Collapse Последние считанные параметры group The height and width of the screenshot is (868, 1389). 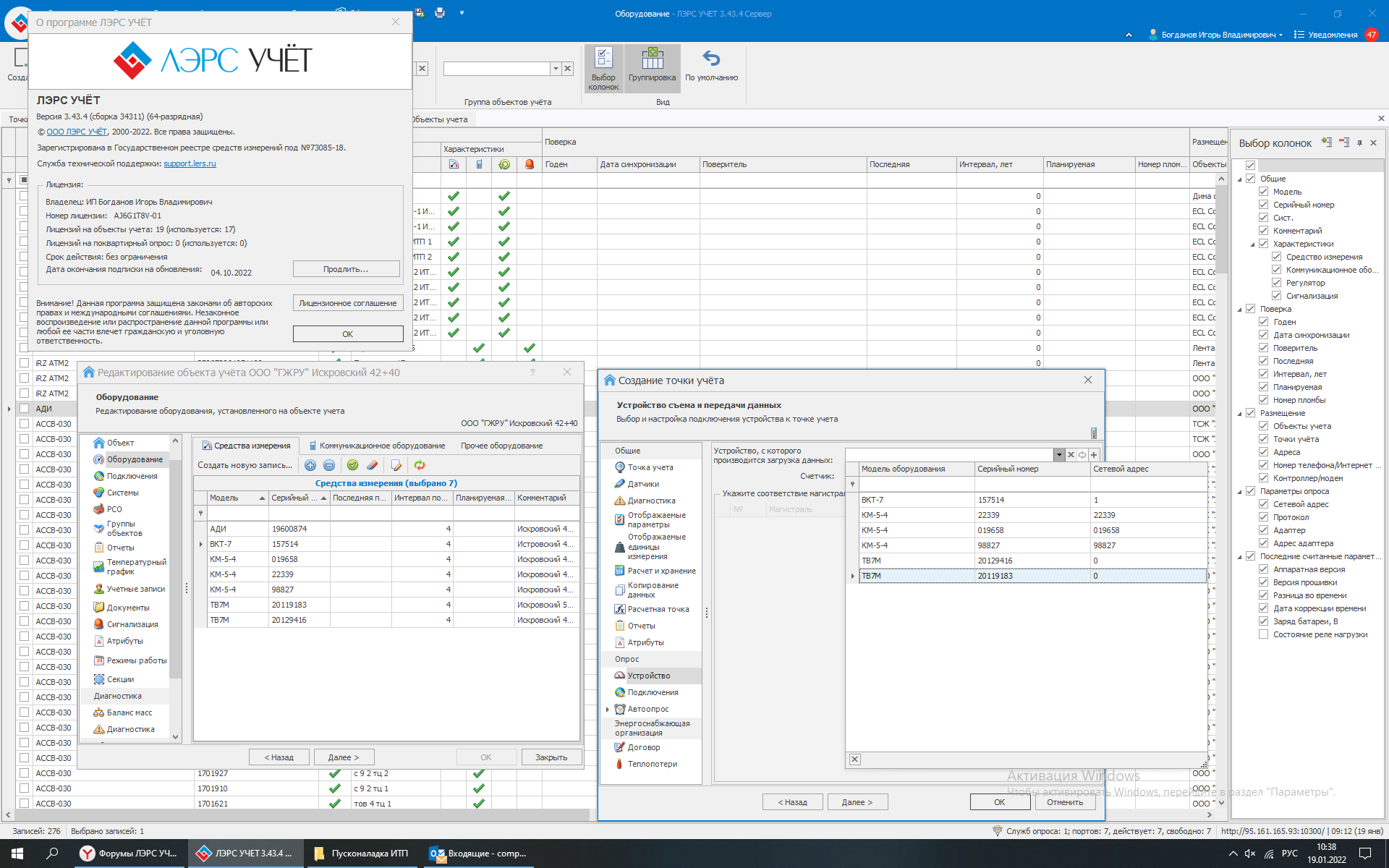pyautogui.click(x=1240, y=557)
